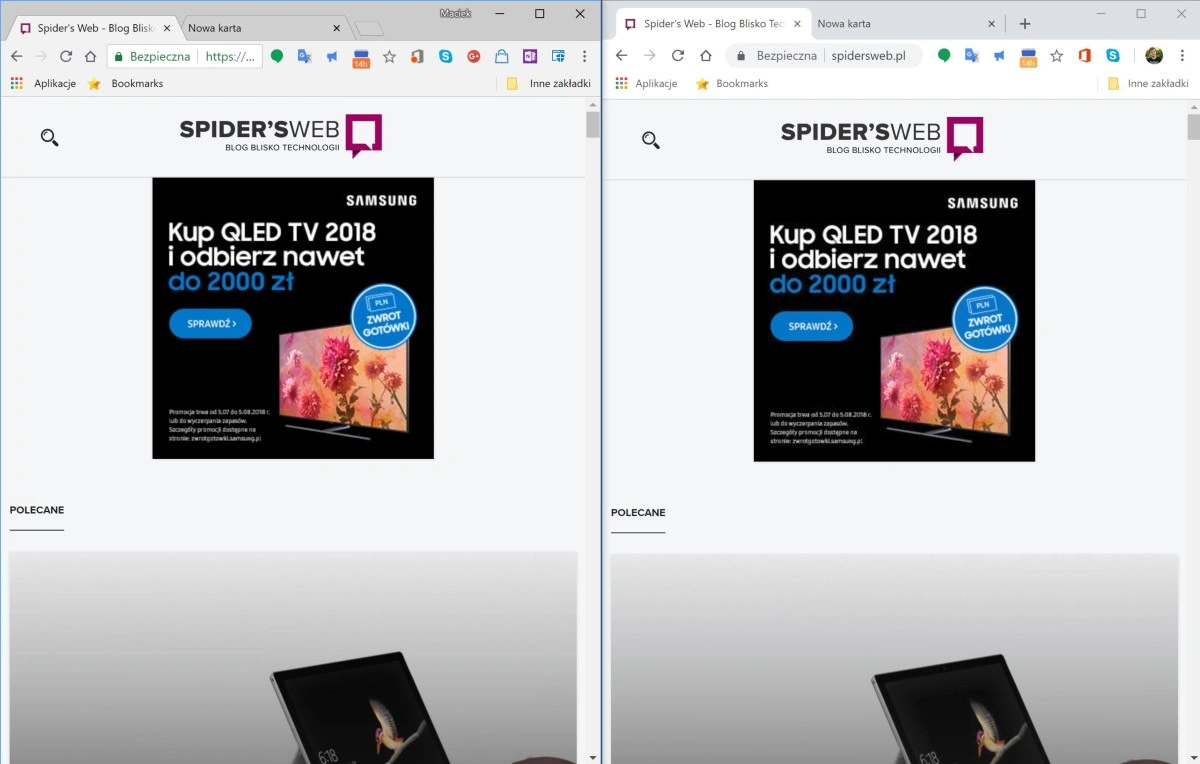This screenshot has height=764, width=1200.
Task: Open new tab with plus in right window
Action: 1024,24
